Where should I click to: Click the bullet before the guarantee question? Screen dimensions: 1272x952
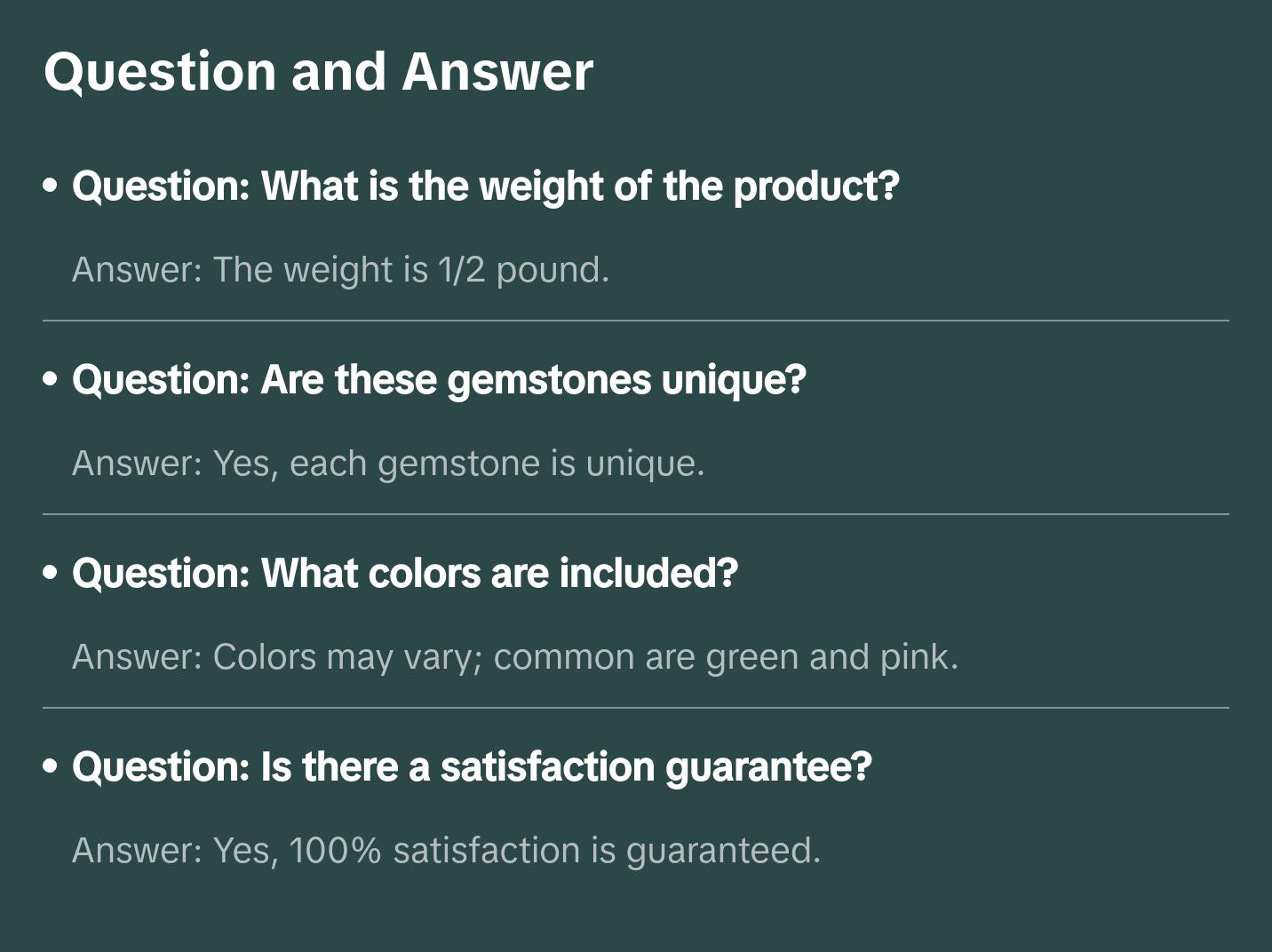pyautogui.click(x=51, y=767)
